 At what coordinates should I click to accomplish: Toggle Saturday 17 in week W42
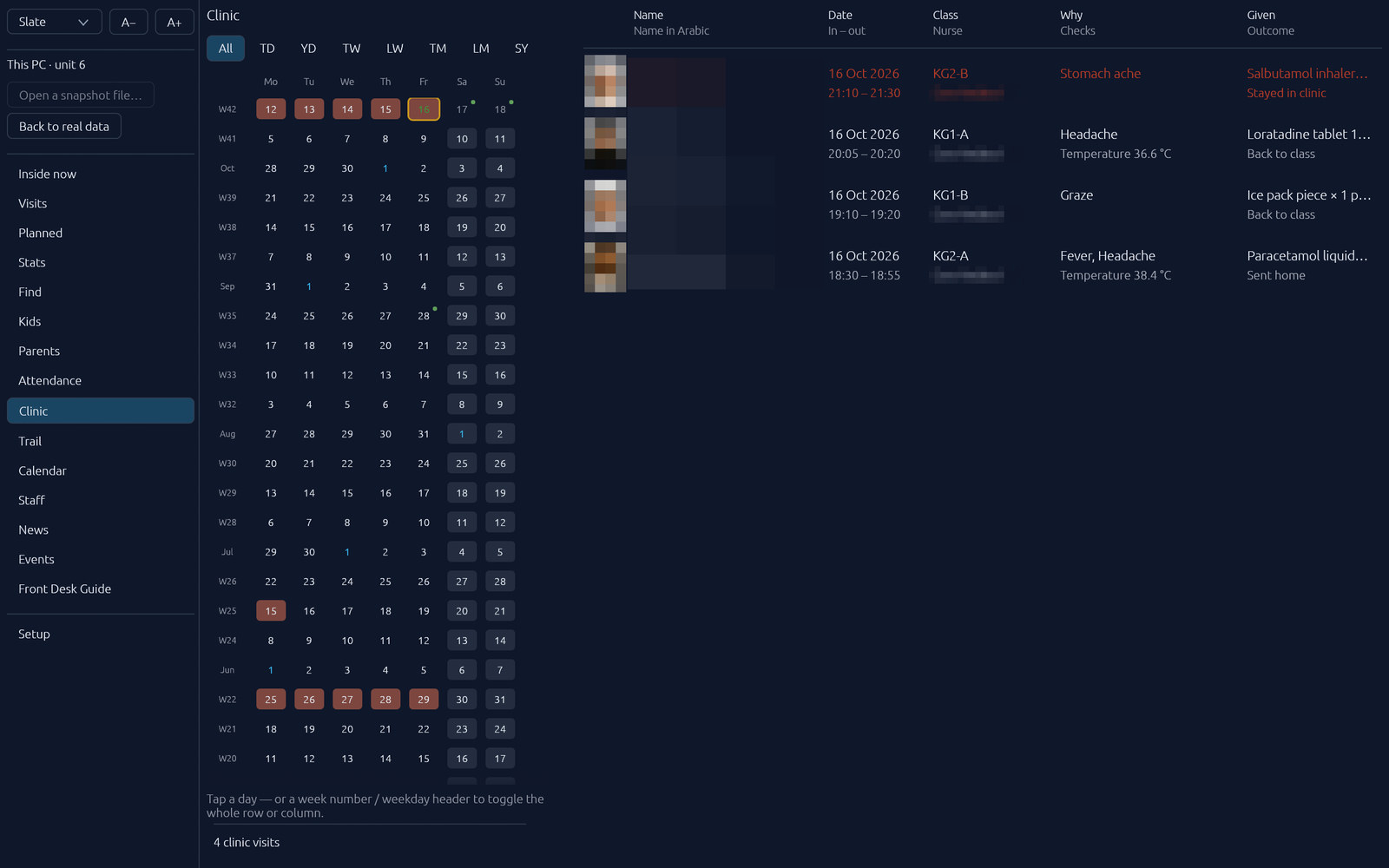point(462,109)
